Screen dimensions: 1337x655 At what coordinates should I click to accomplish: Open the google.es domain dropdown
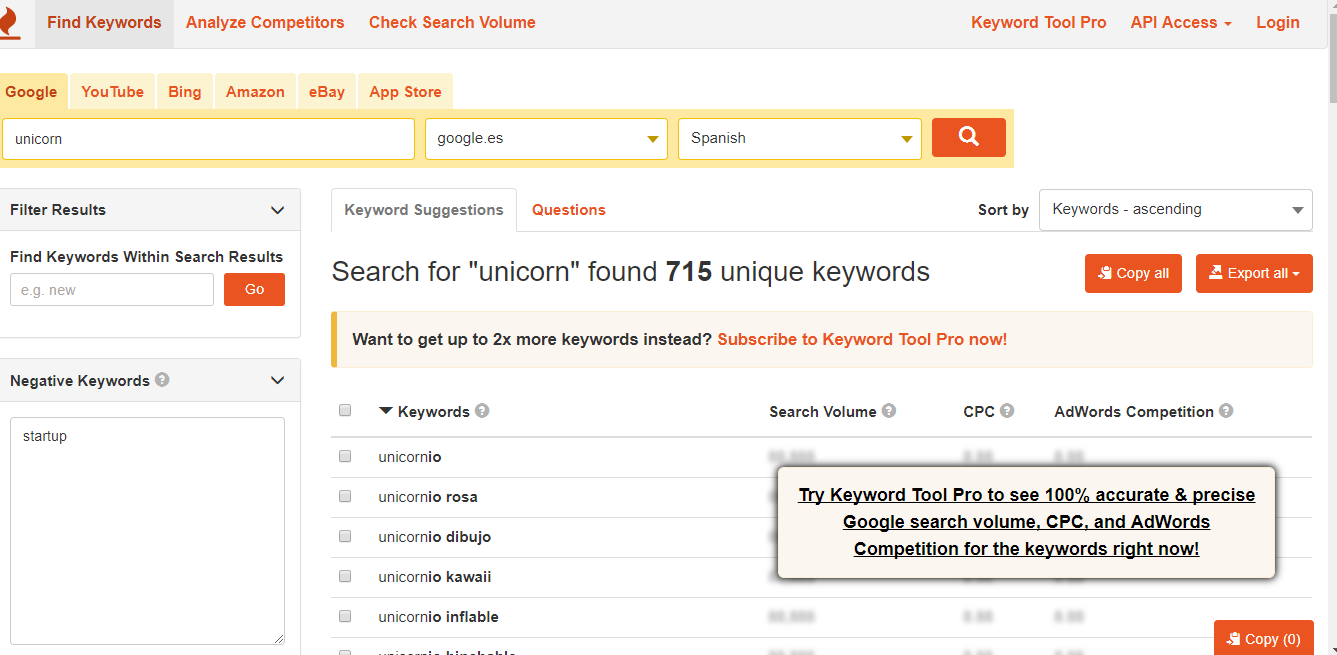tap(546, 139)
